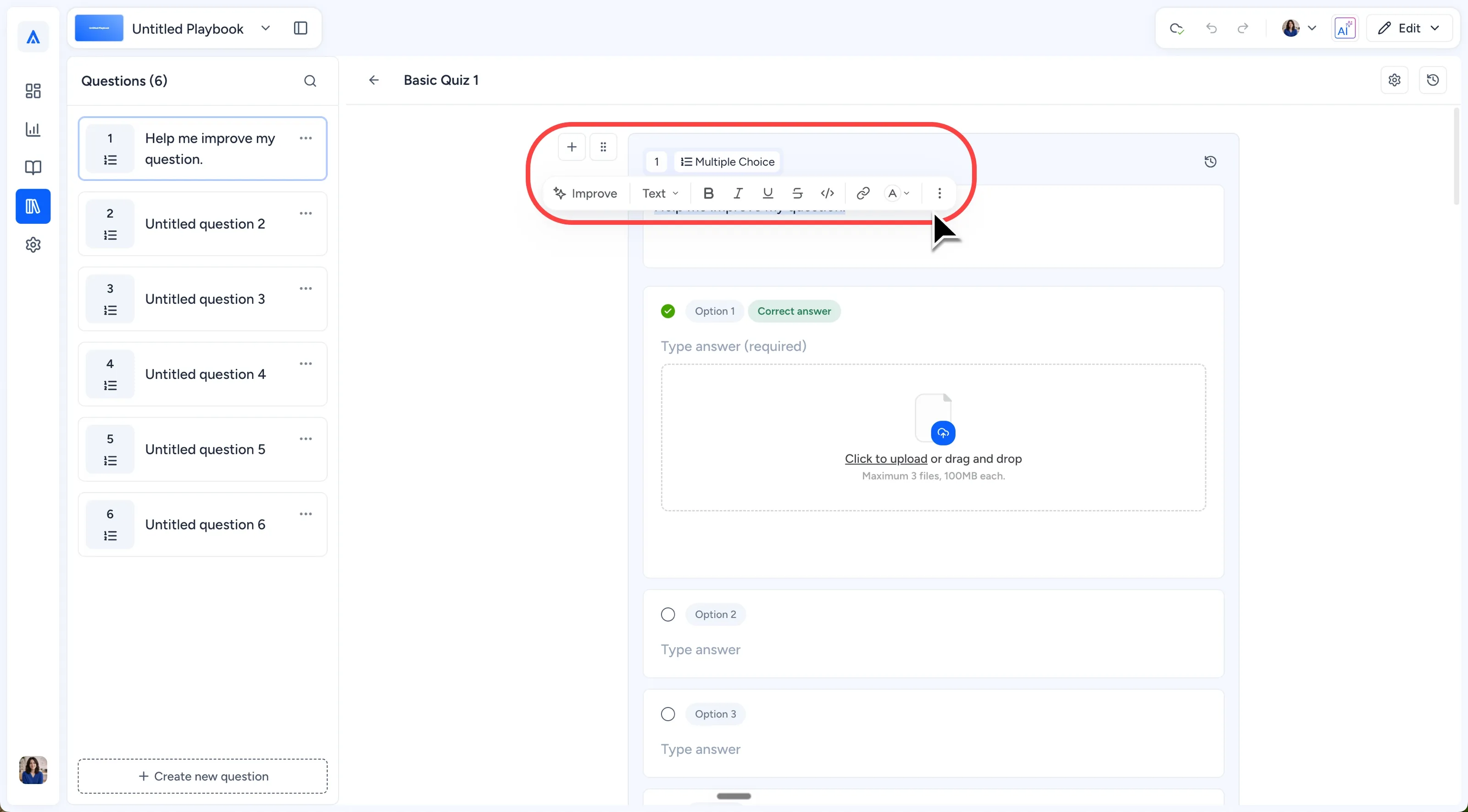Select Untitled question 6 in list
This screenshot has height=812, width=1468.
[x=203, y=525]
